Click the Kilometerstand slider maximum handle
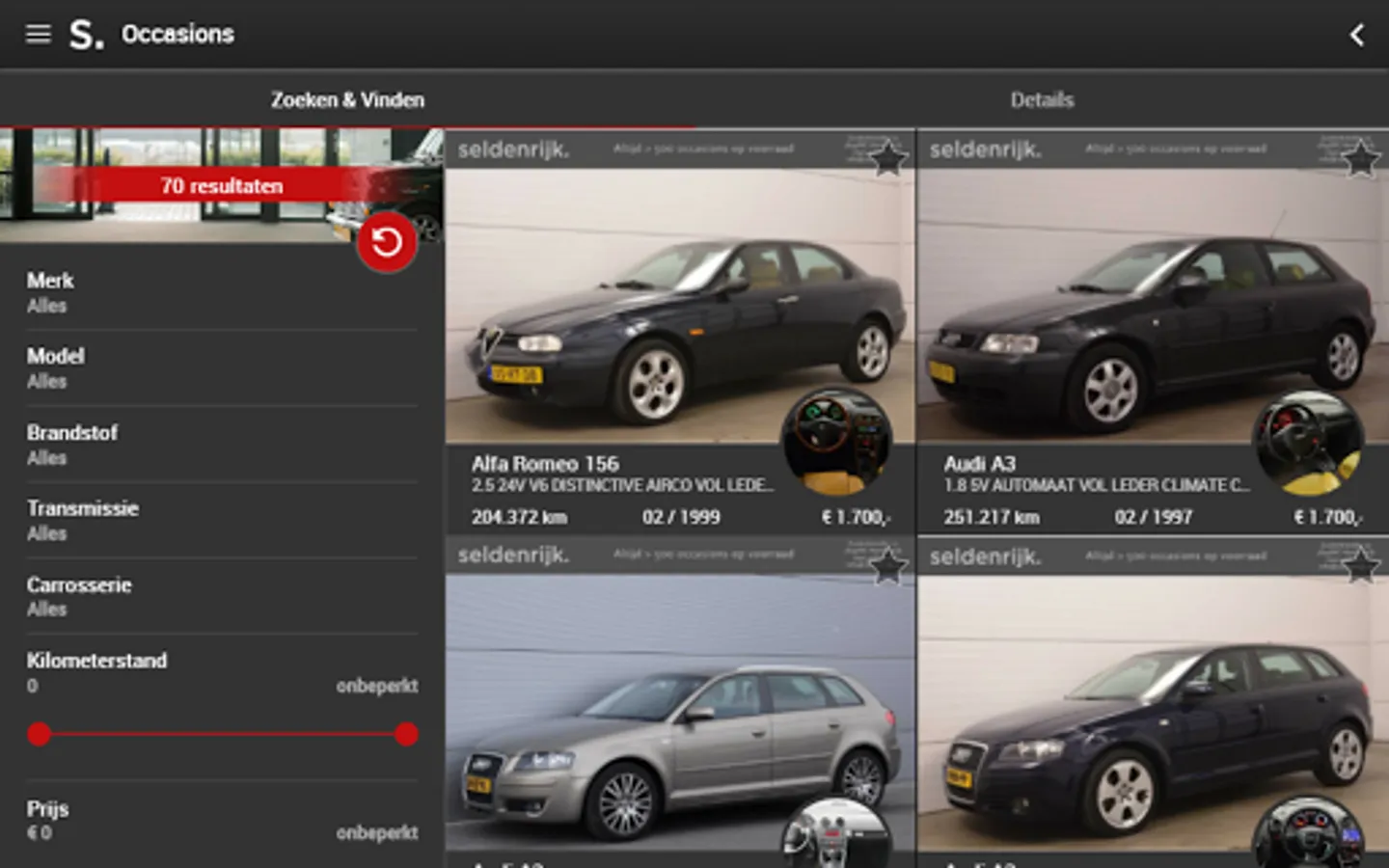This screenshot has height=868, width=1389. (406, 735)
